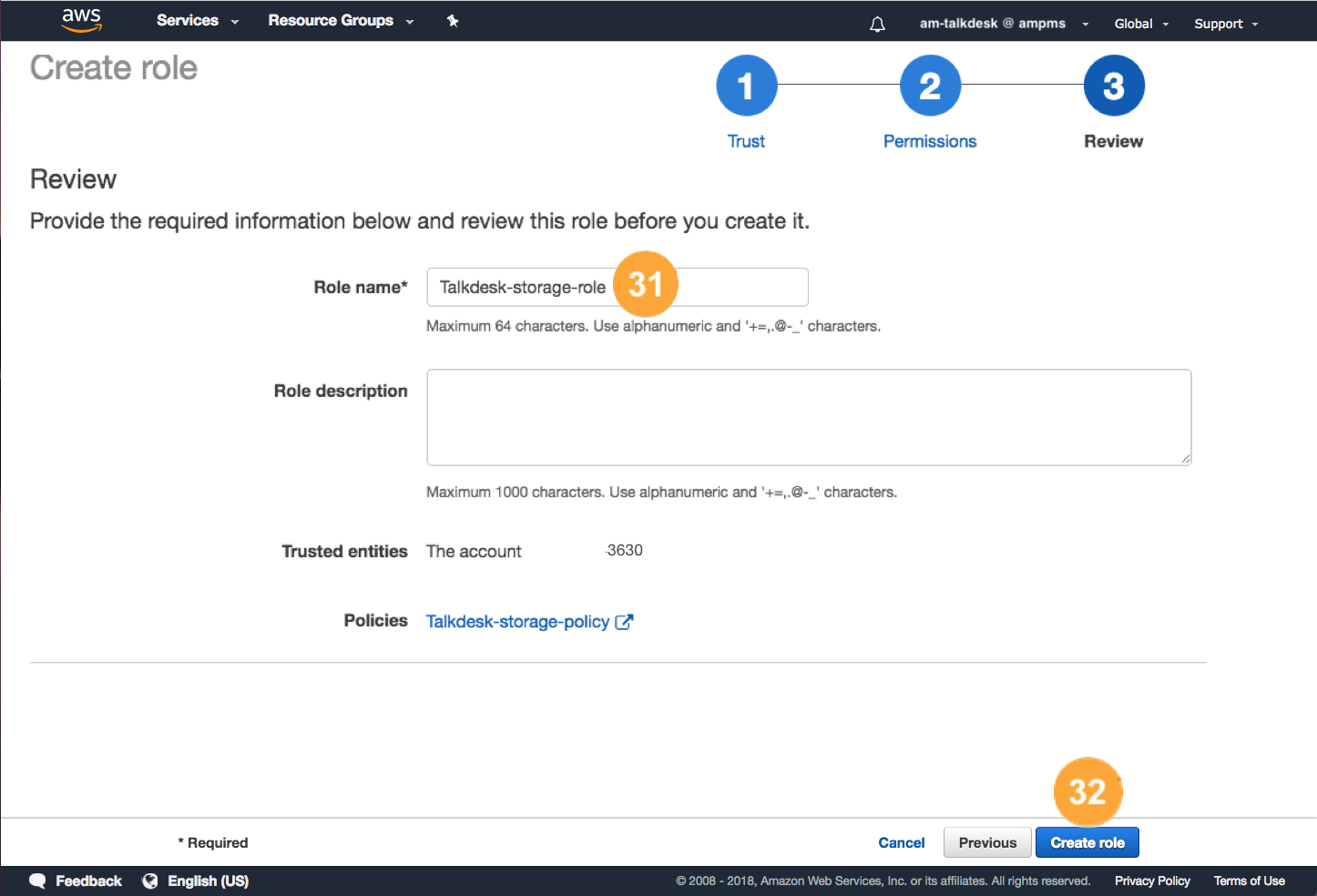Click the Permissions step label

930,141
